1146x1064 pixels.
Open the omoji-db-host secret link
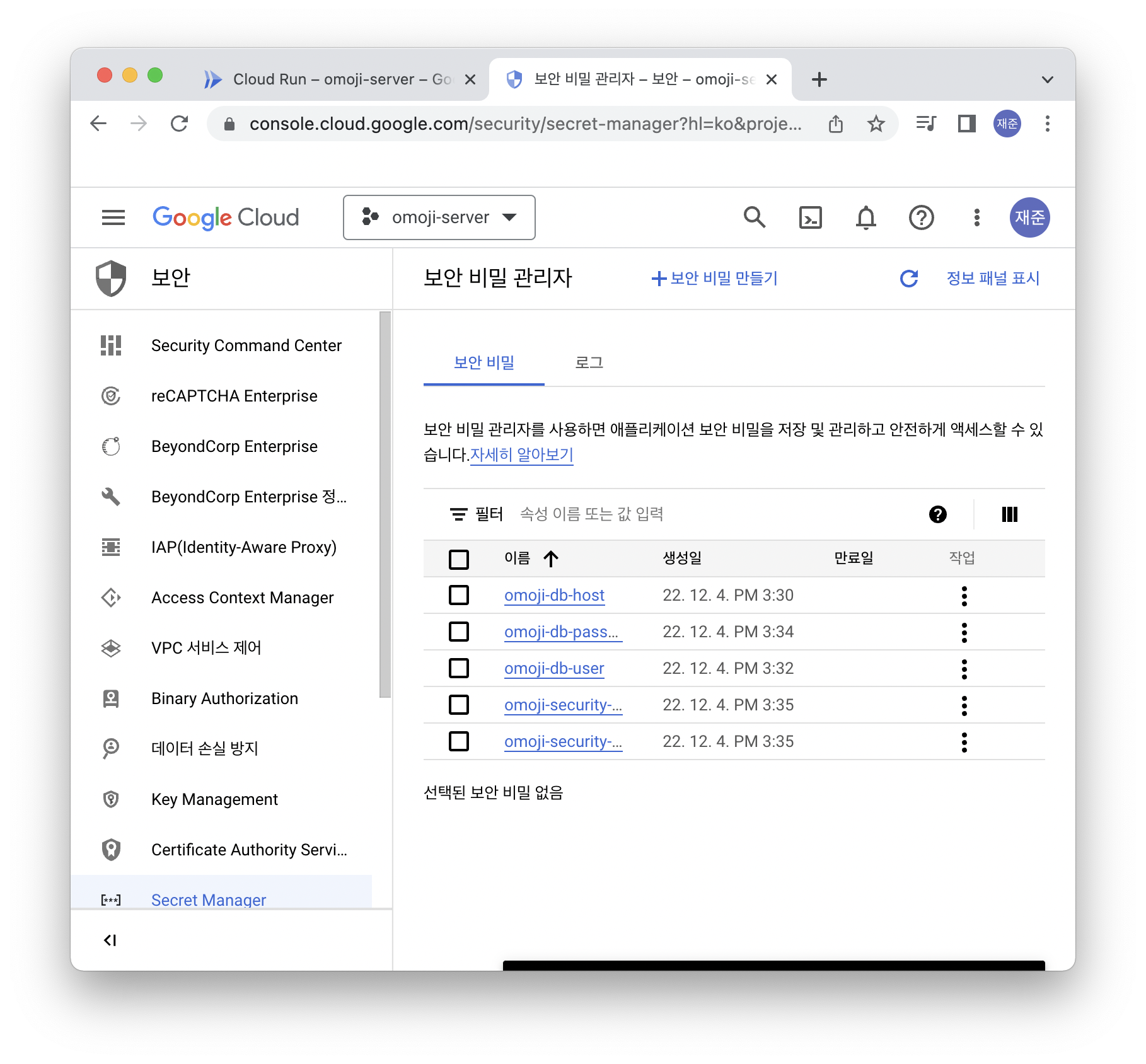click(555, 596)
